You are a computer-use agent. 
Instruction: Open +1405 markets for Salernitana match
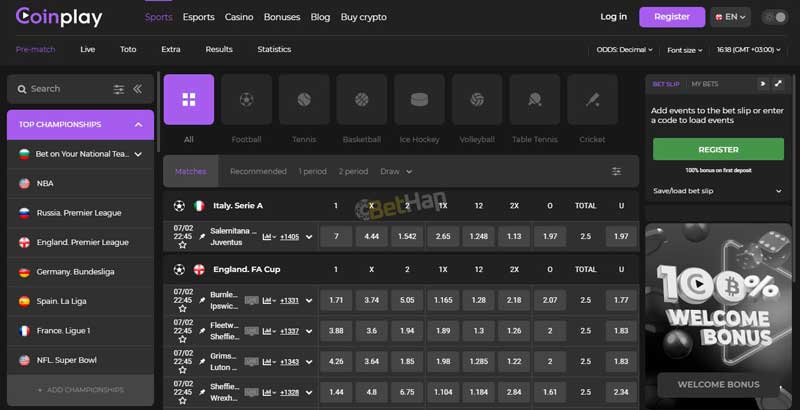click(x=289, y=237)
